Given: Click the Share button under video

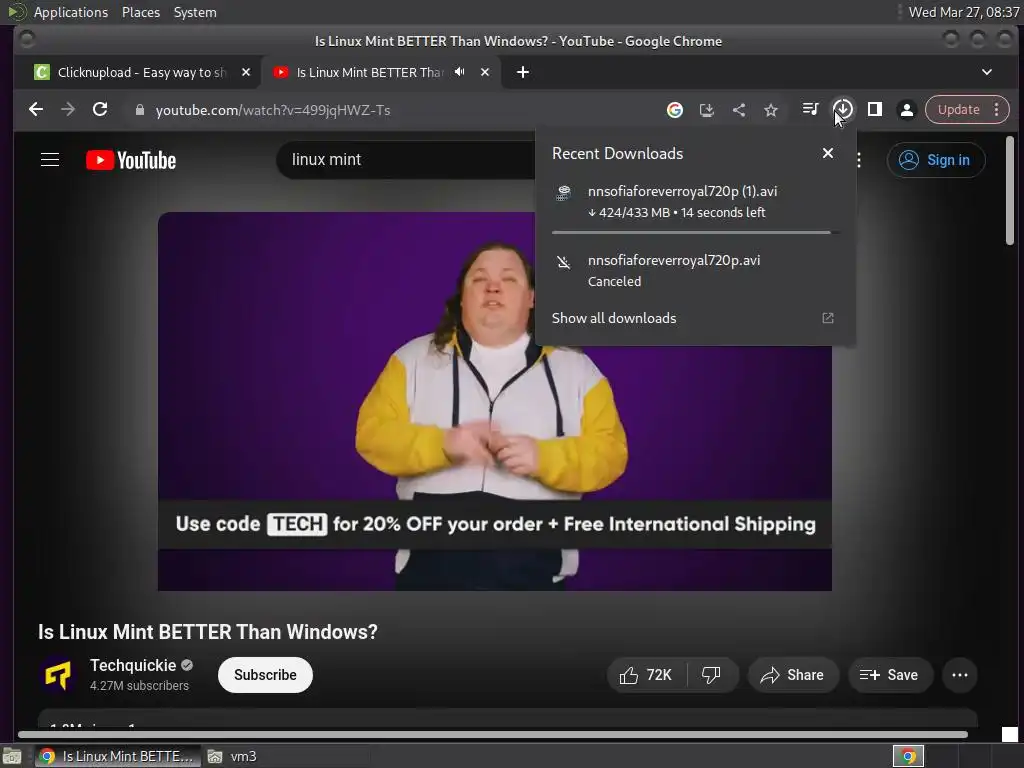Looking at the screenshot, I should (x=792, y=675).
